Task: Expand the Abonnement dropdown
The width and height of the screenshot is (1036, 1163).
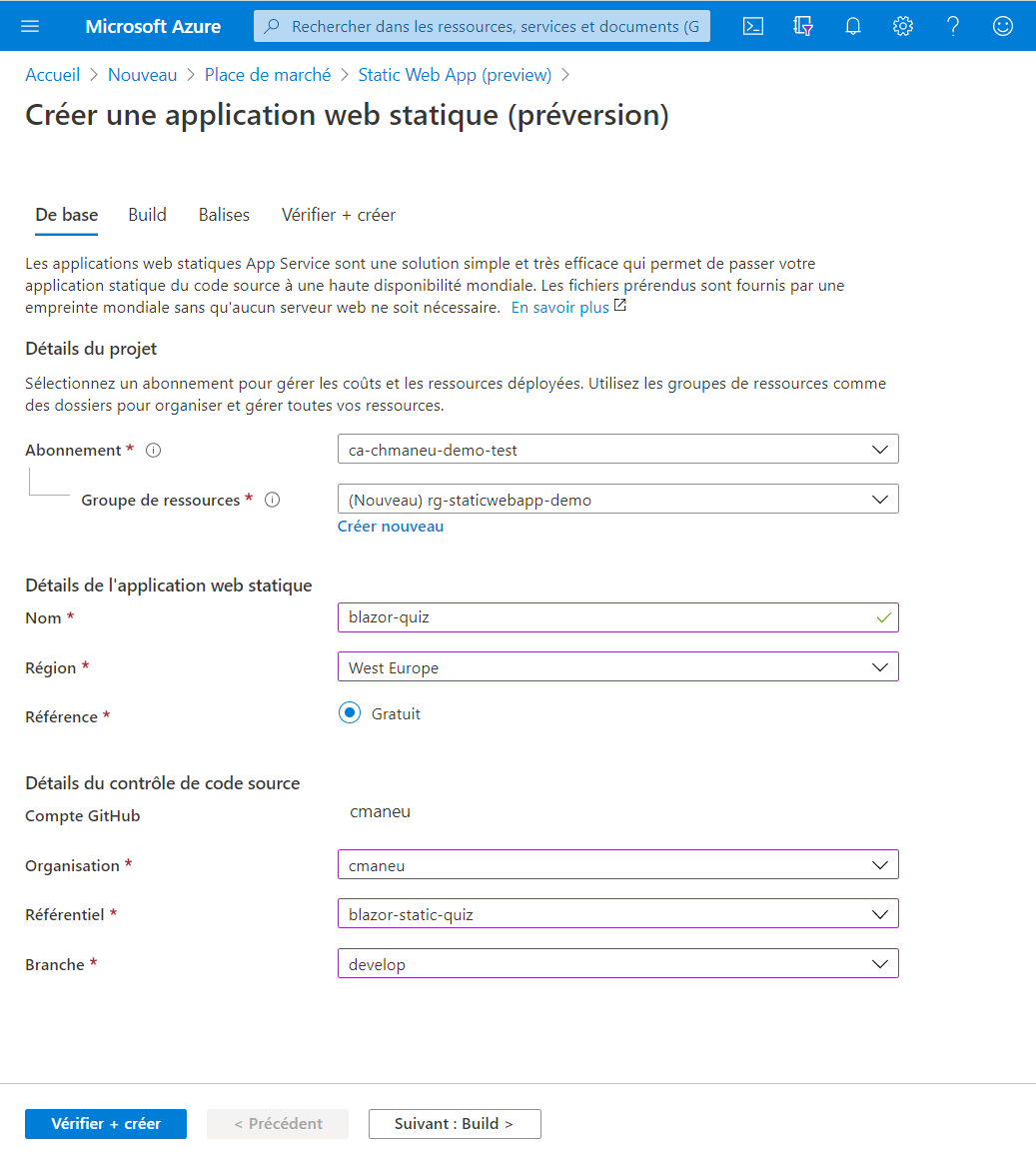Action: click(617, 450)
